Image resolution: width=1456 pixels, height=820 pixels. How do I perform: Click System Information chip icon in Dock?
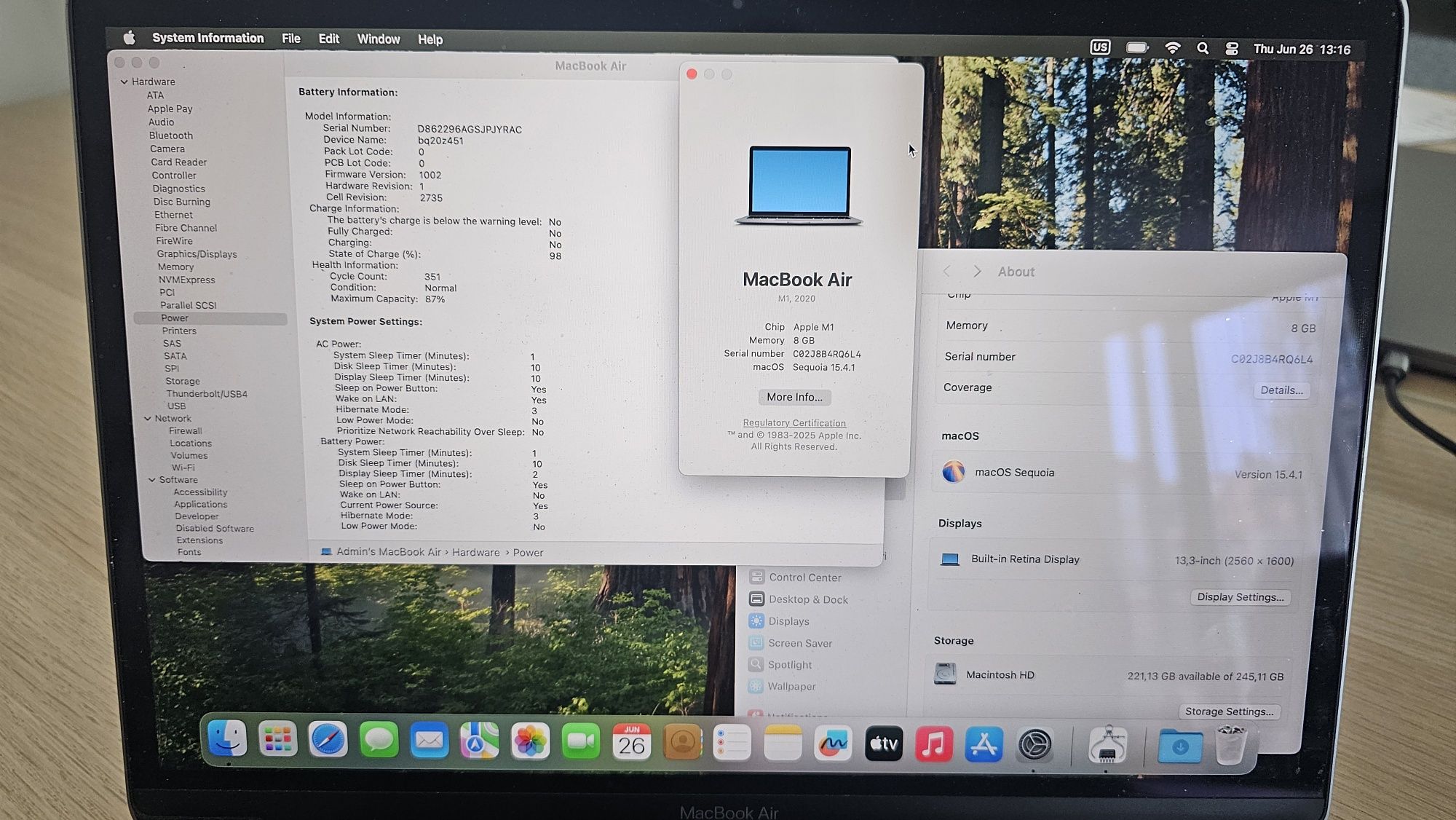point(1108,746)
